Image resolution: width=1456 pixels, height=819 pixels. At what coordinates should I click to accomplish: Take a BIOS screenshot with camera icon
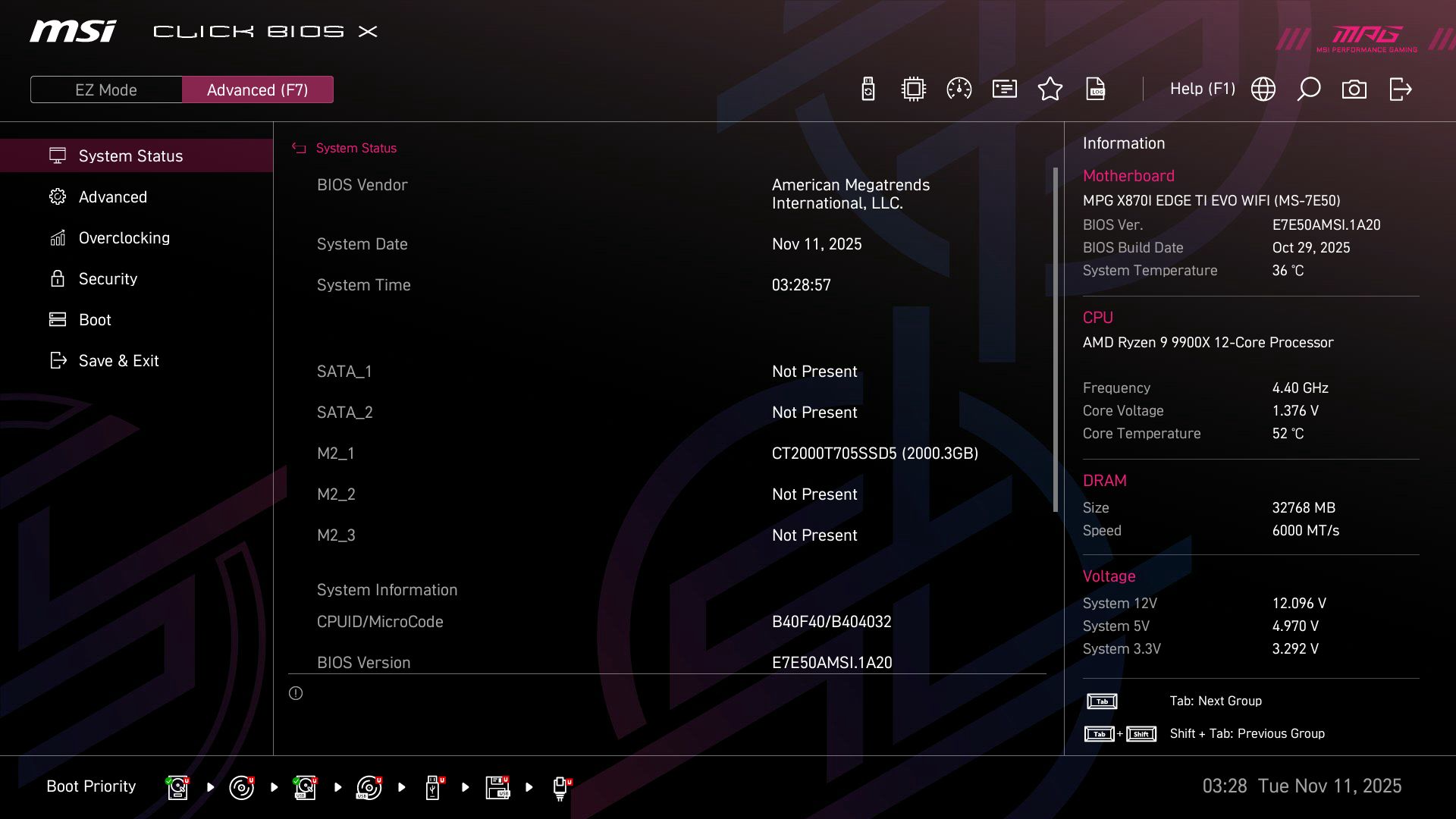[x=1354, y=89]
